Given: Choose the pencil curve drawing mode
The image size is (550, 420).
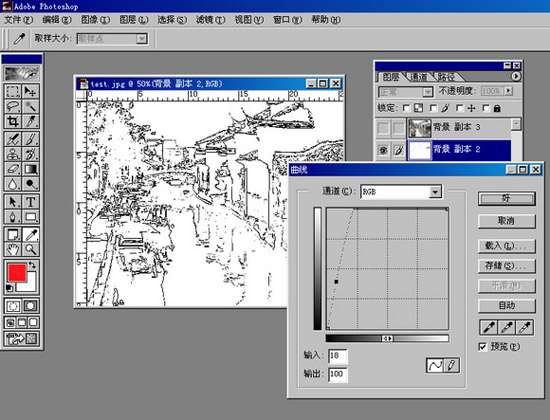Looking at the screenshot, I should (451, 365).
